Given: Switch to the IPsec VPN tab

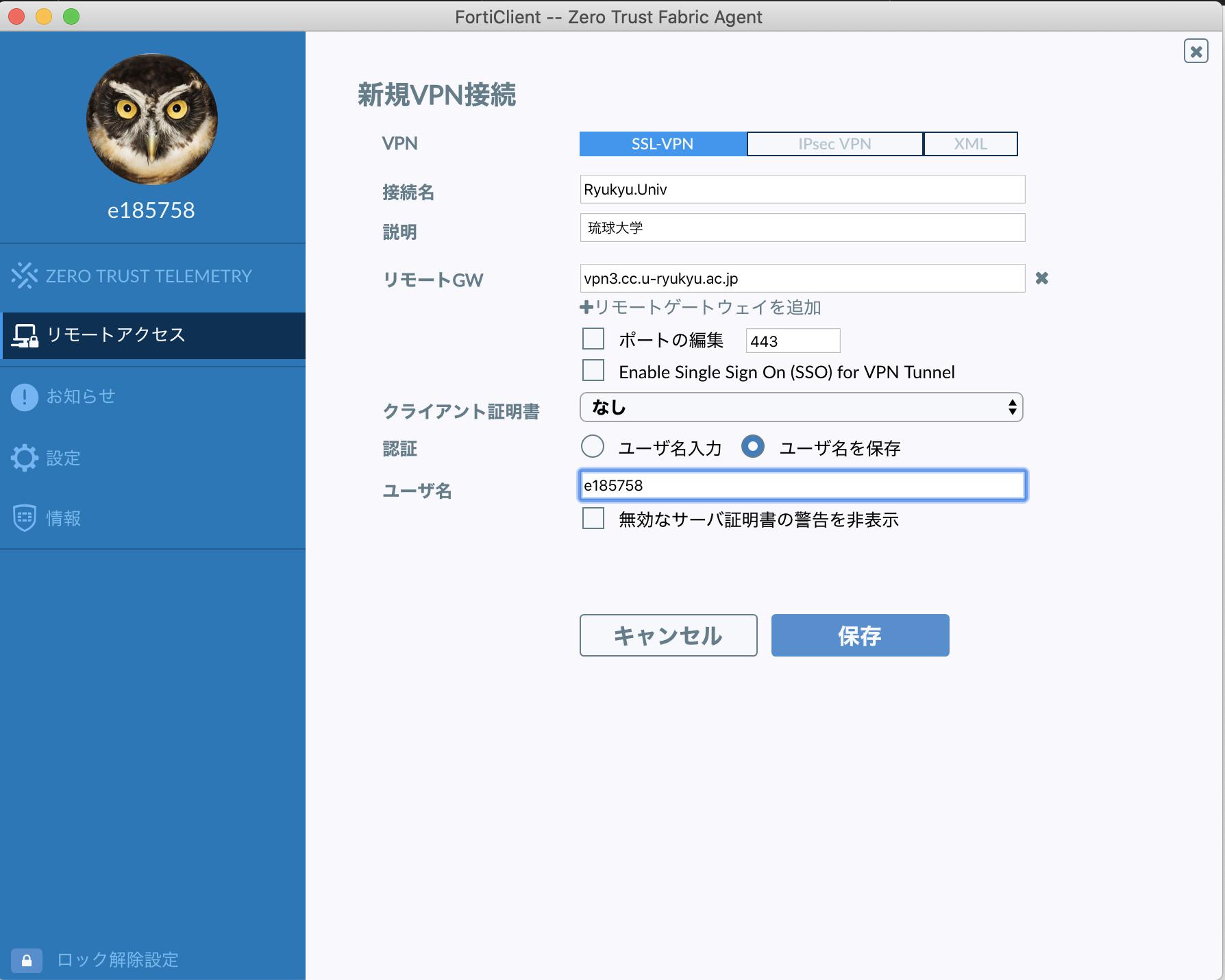Looking at the screenshot, I should (x=834, y=144).
